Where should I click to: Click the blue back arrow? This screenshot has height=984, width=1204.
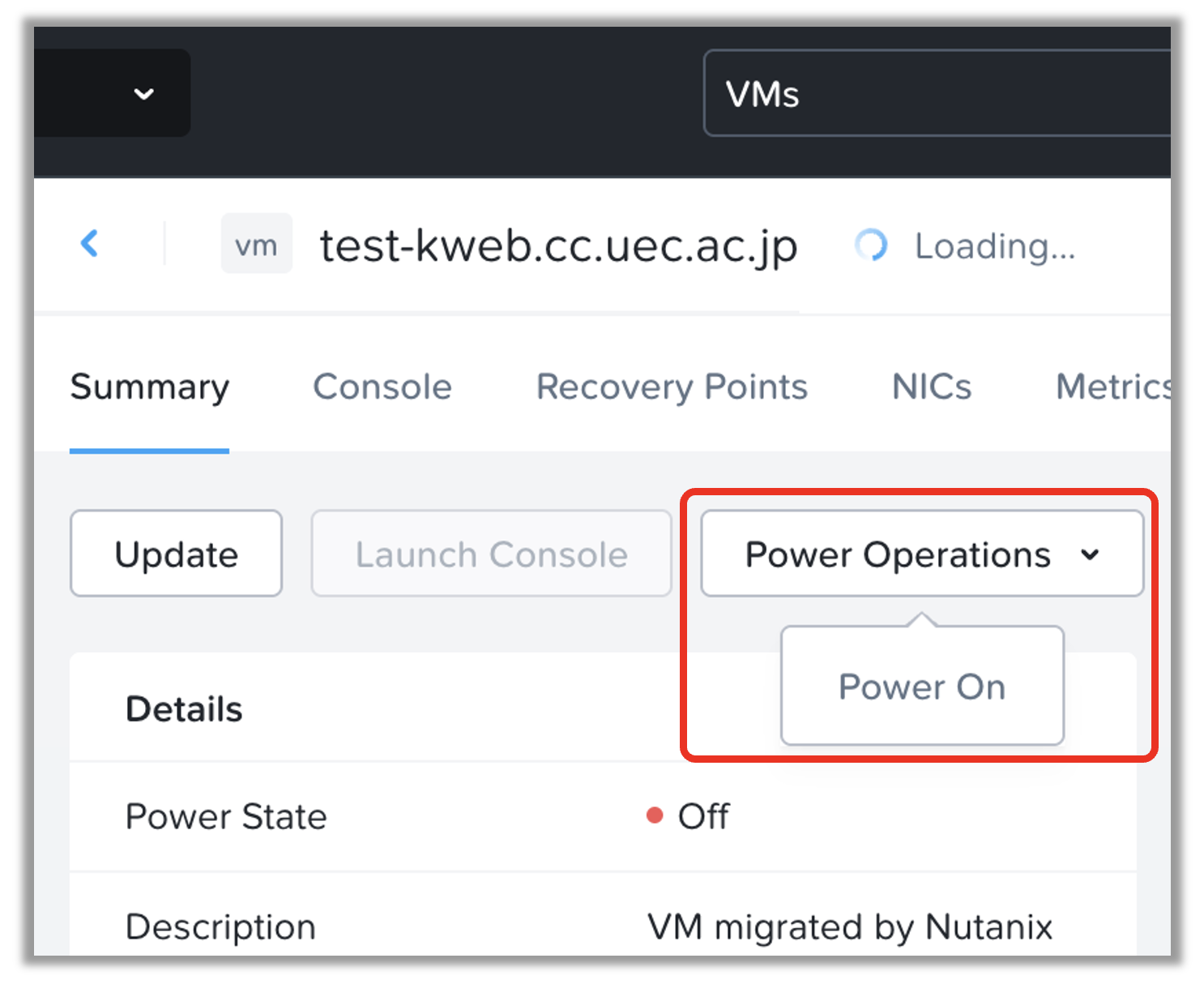click(x=90, y=243)
